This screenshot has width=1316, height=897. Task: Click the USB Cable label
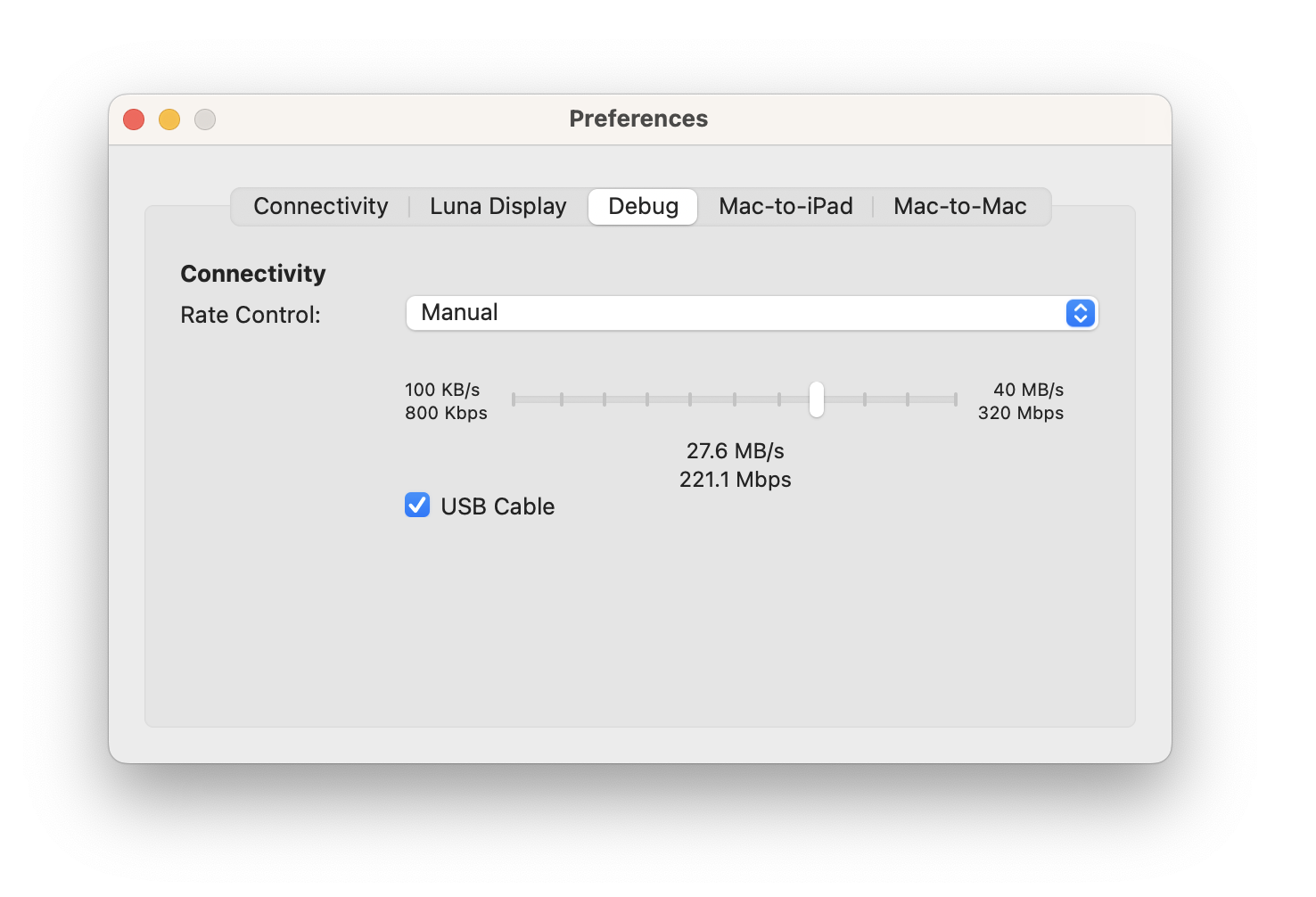point(498,506)
